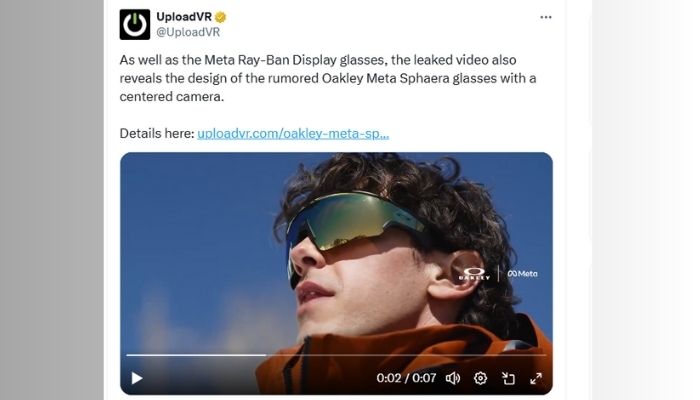This screenshot has height=400, width=700.
Task: Open the uploadvr.com/oakley-meta-sp... link
Action: tap(293, 133)
